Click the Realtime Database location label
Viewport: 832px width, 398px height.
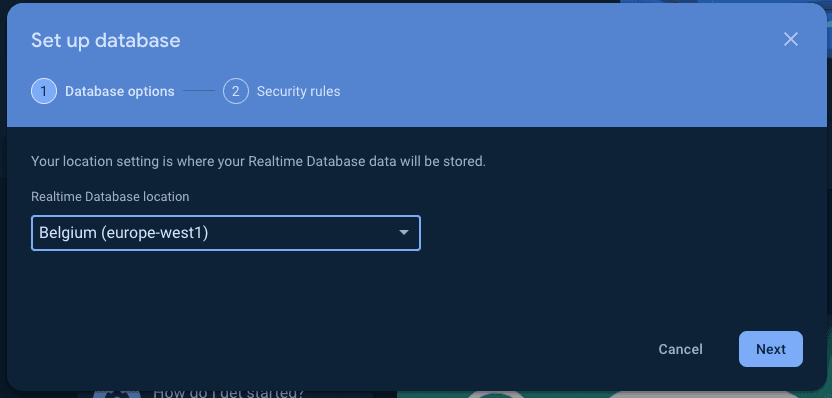click(x=110, y=197)
